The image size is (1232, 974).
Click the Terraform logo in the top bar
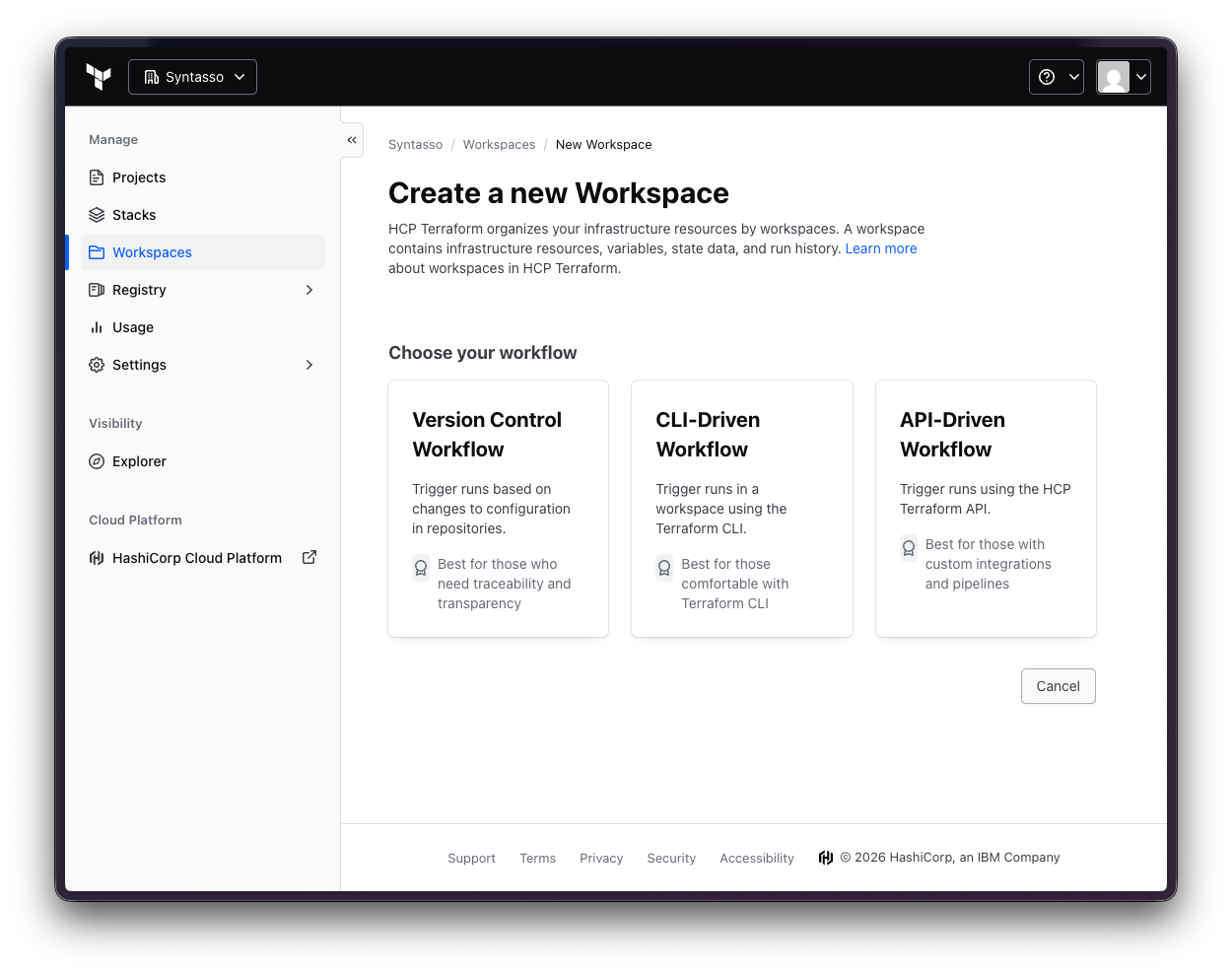click(98, 76)
